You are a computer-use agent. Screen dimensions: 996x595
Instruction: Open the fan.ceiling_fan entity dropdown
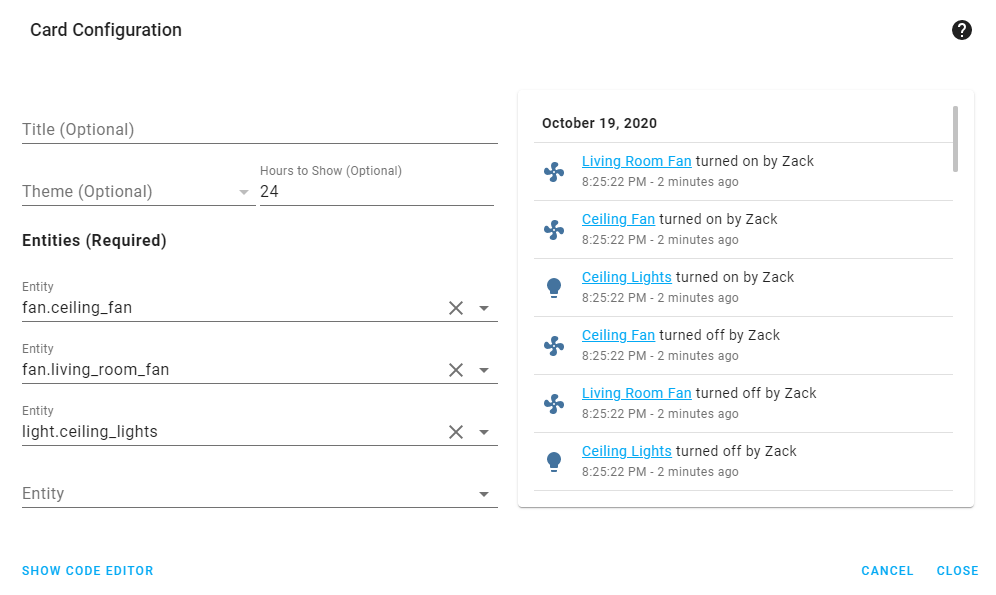484,307
